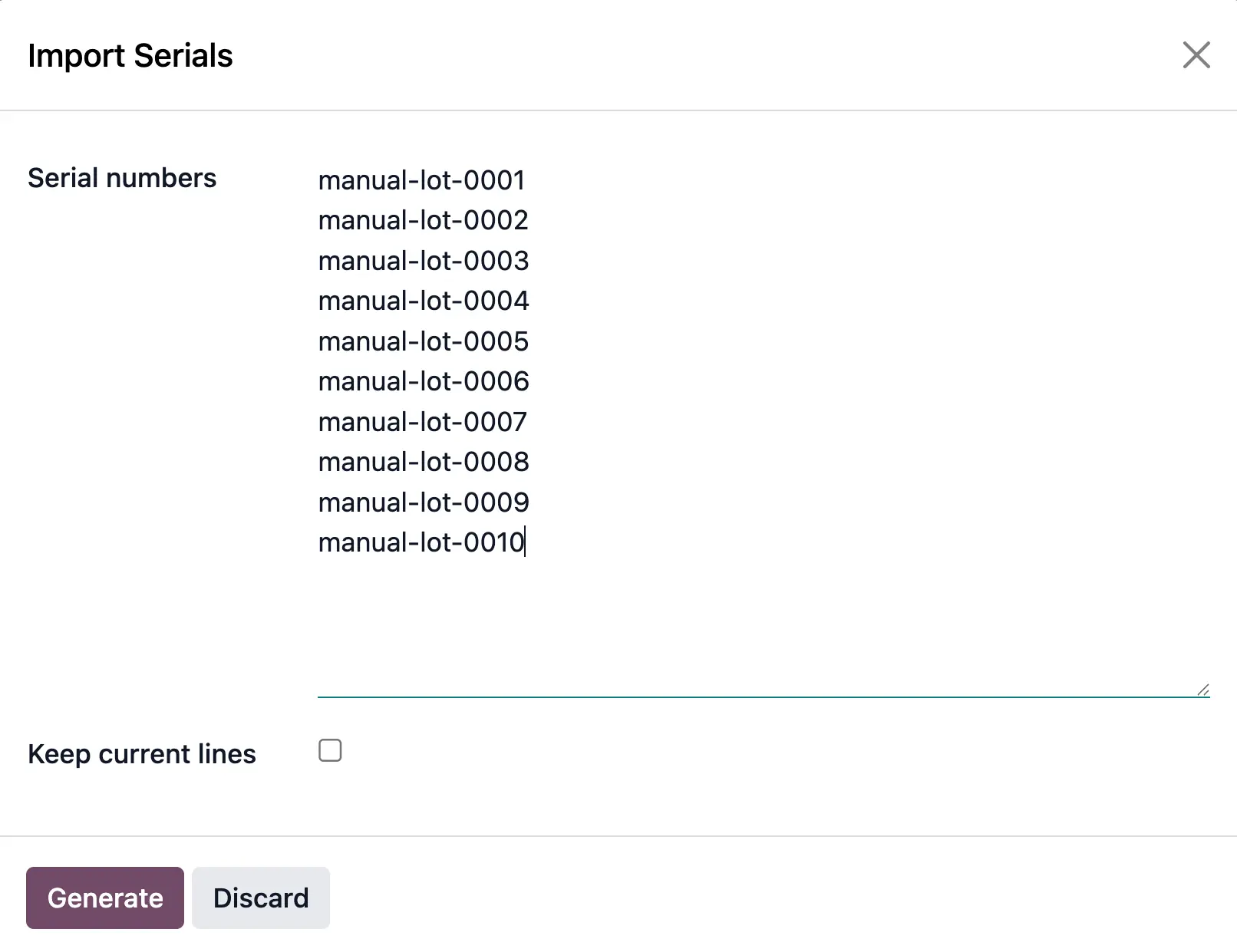Place cursor on line manual-lot-0001

(421, 180)
